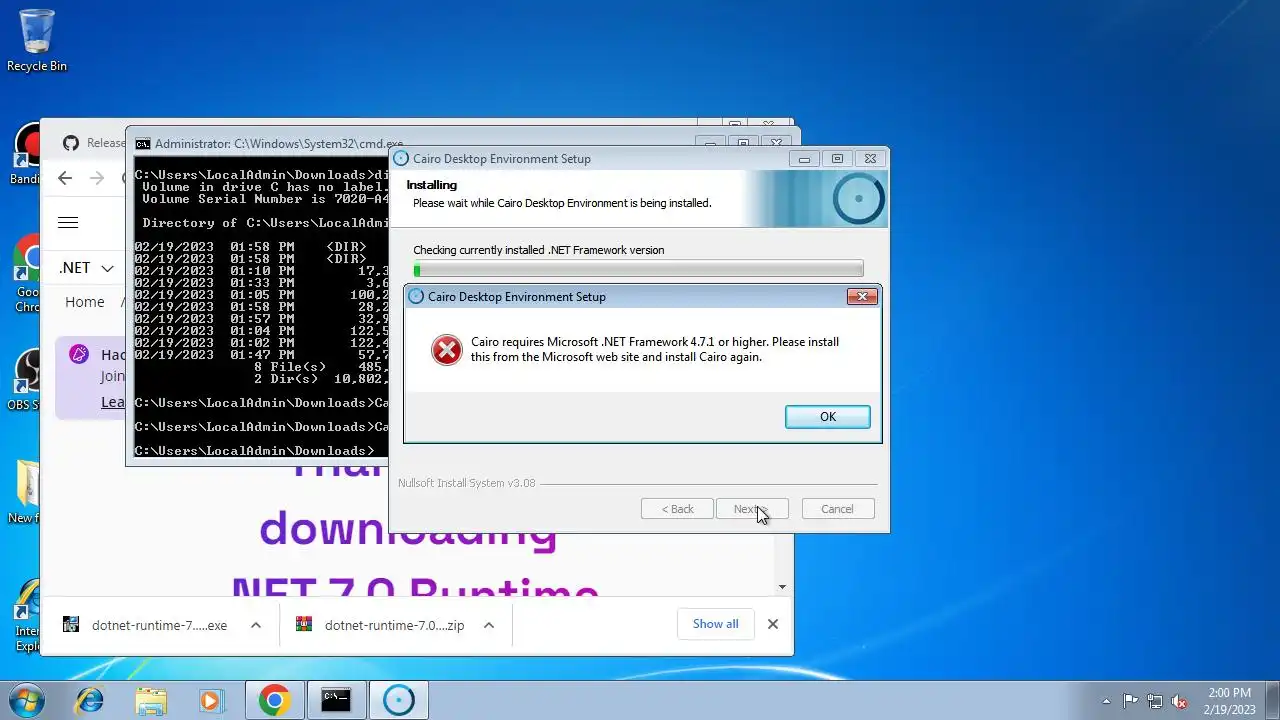Screen dimensions: 1280x720
Task: Open the Recycle Bin desktop icon
Action: tap(37, 40)
